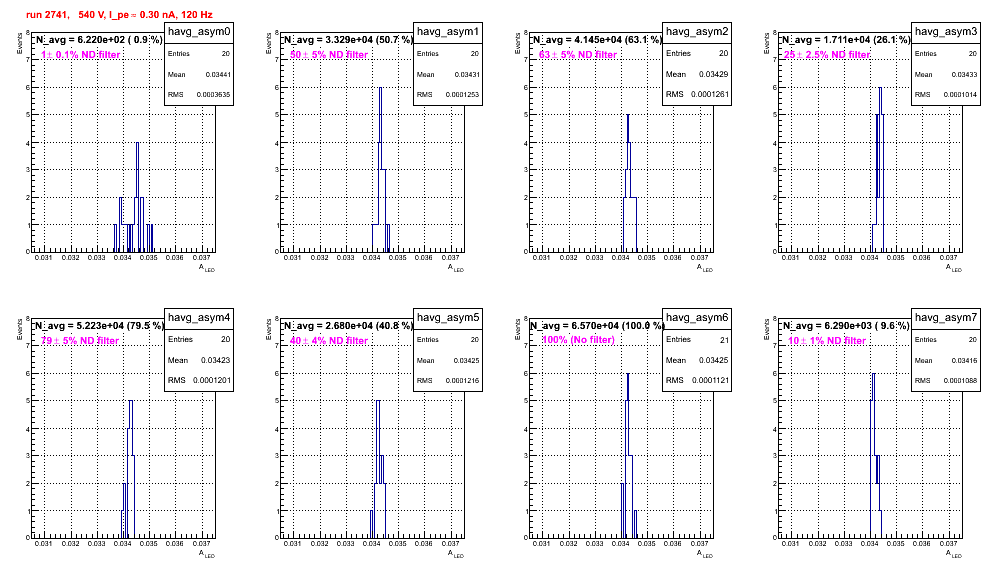Click Mean value 0.03423 in havg_asym4
The width and height of the screenshot is (996, 572).
coord(216,360)
